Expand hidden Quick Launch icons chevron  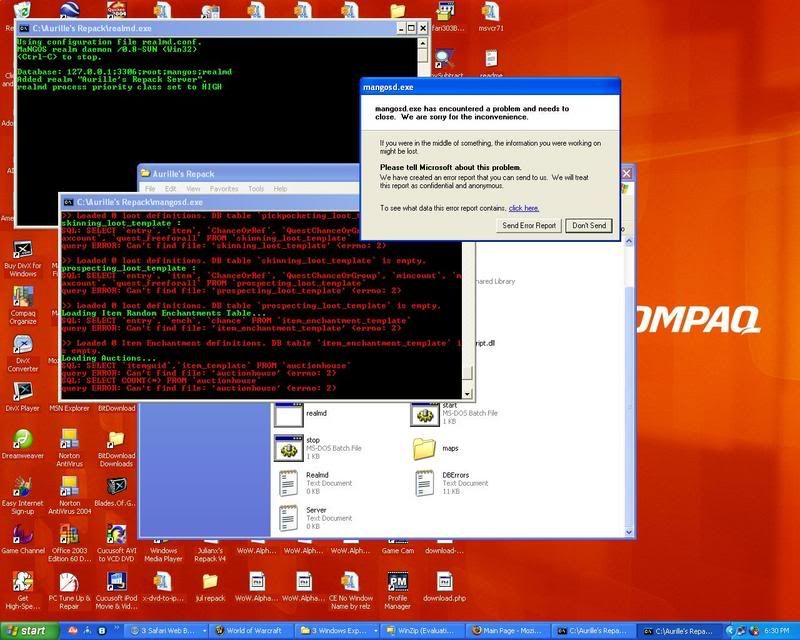pos(116,627)
